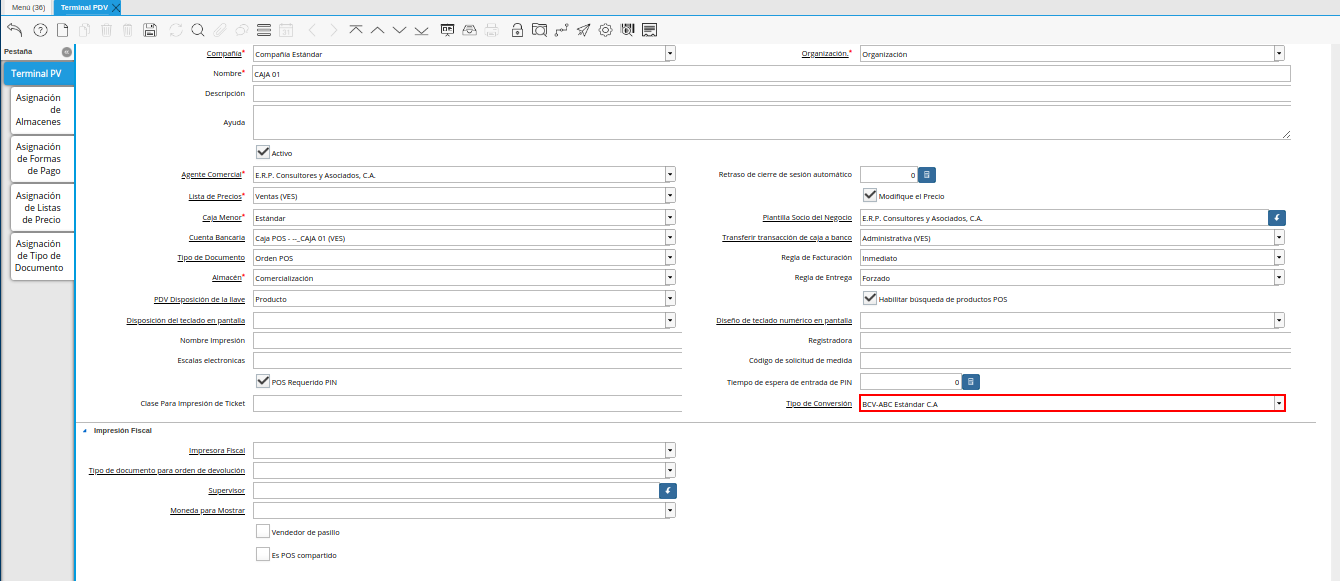Expand the Tipo de Conversión dropdown
1340x581 pixels.
[x=1278, y=404]
